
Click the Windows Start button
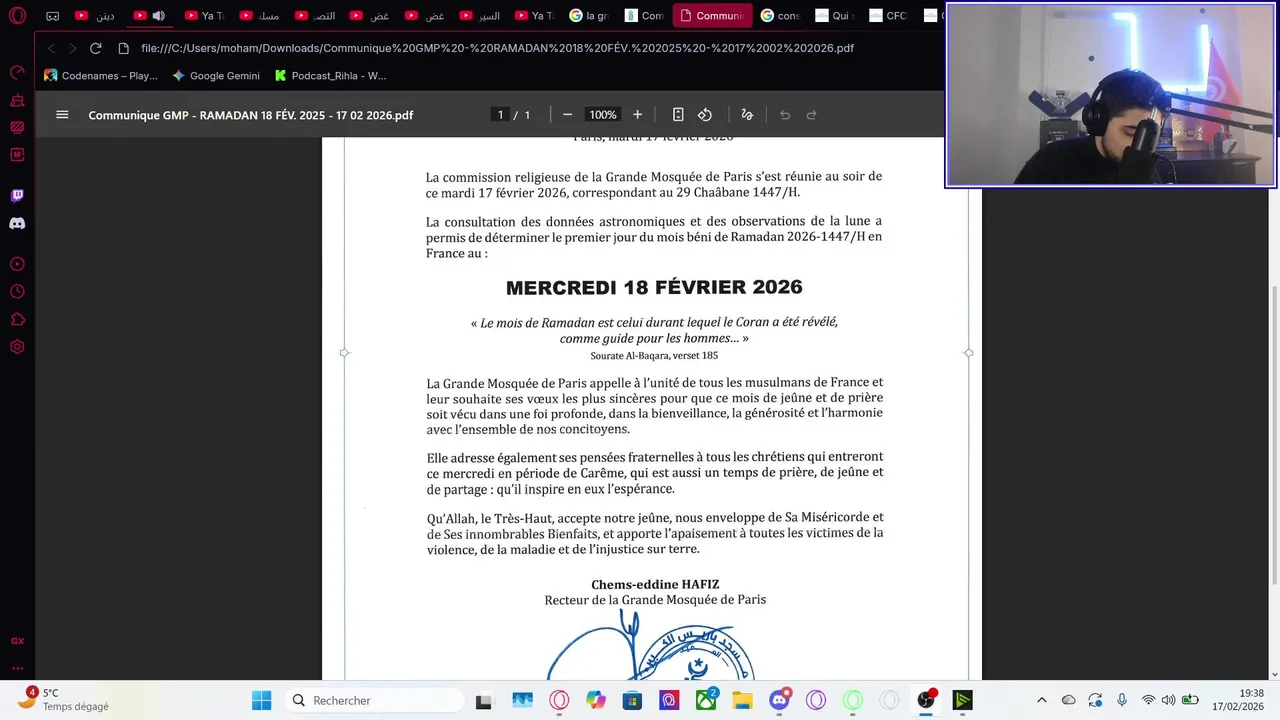tap(262, 700)
